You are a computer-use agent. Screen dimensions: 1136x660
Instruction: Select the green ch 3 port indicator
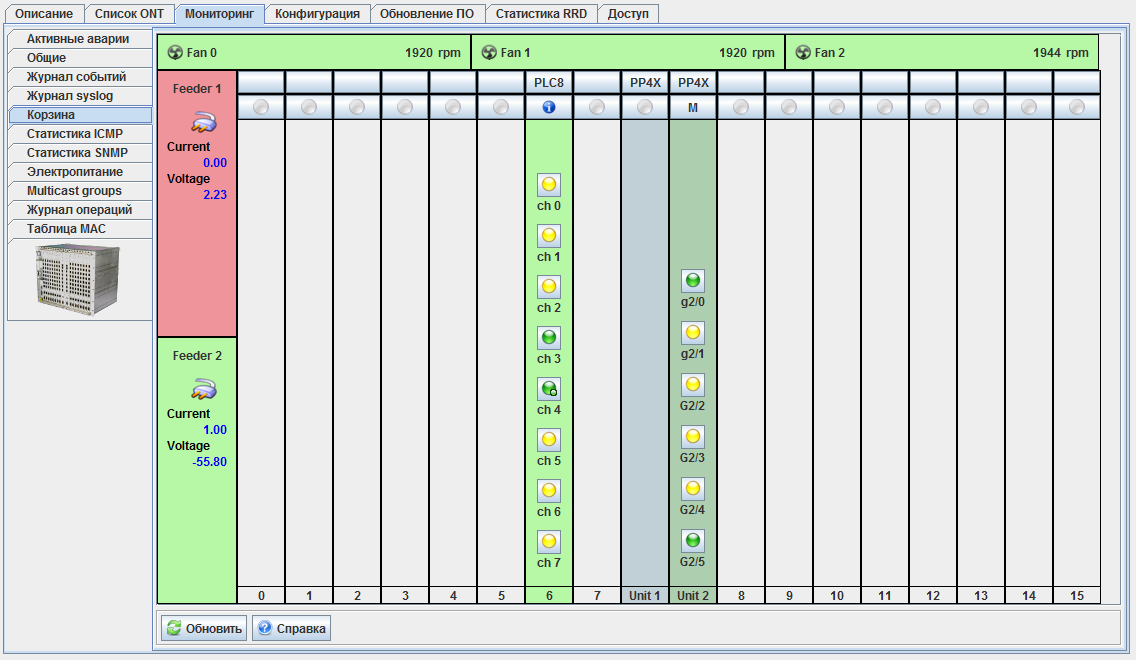(548, 338)
